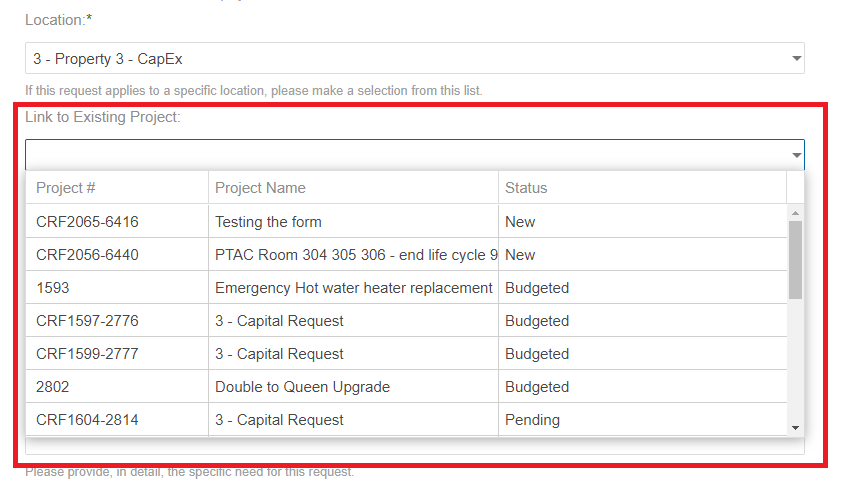This screenshot has height=485, width=847.
Task: Collapse the Link to Existing Project dropdown arrow
Action: click(x=796, y=155)
